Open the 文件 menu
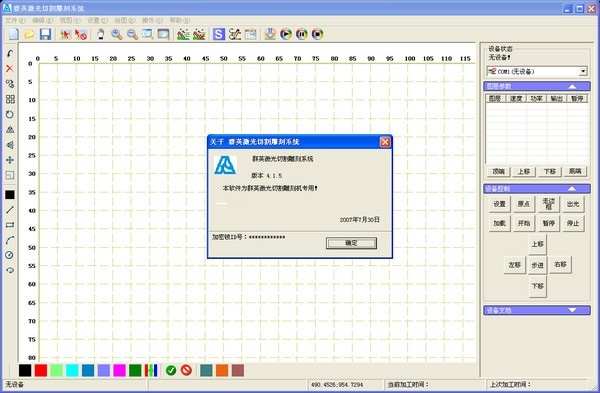600x393 pixels. coord(15,20)
